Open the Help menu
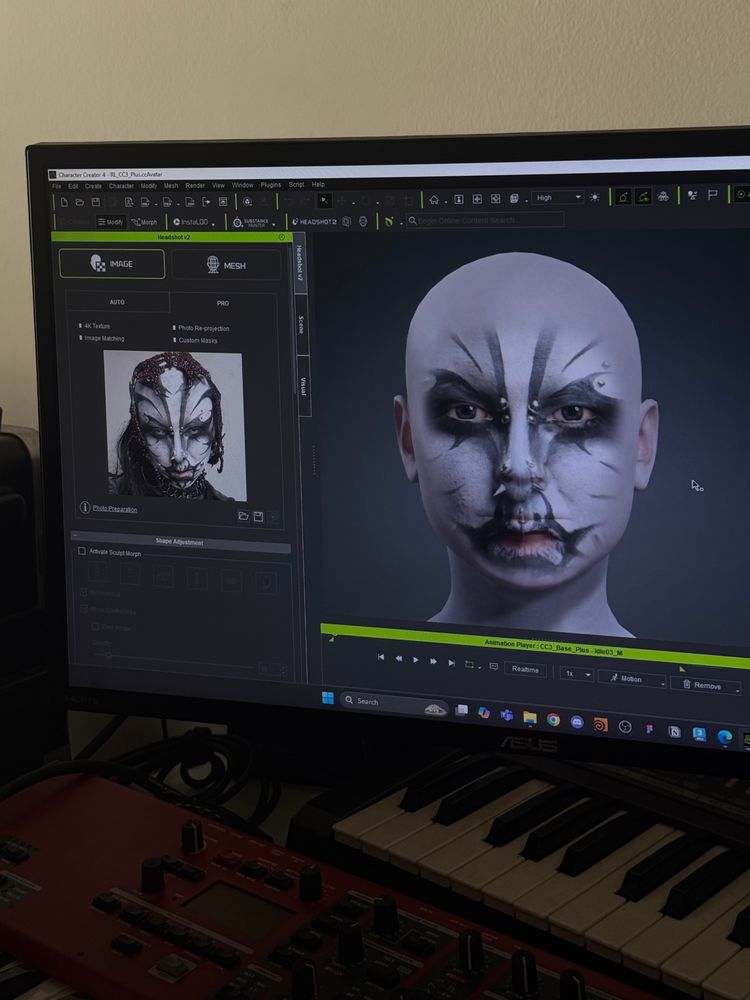Image resolution: width=750 pixels, height=1000 pixels. point(318,184)
